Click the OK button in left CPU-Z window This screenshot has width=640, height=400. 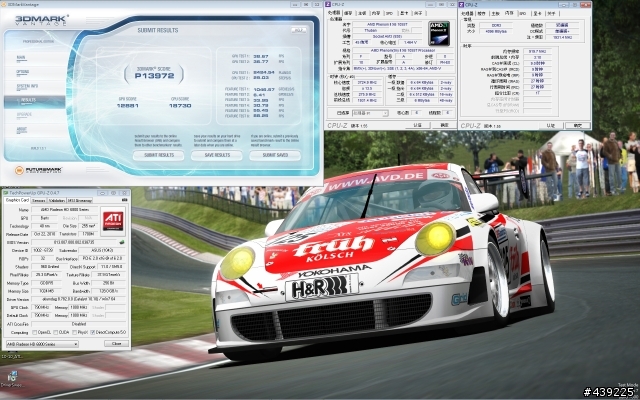pos(444,125)
